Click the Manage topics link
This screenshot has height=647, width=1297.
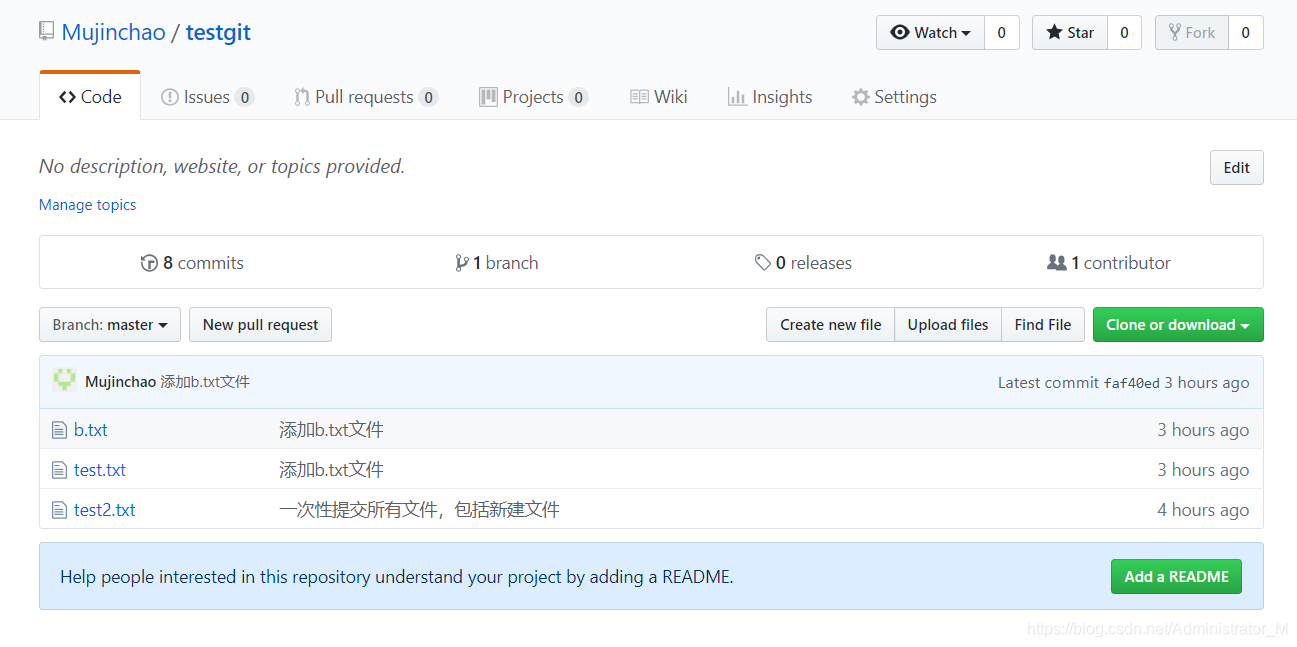(x=87, y=204)
